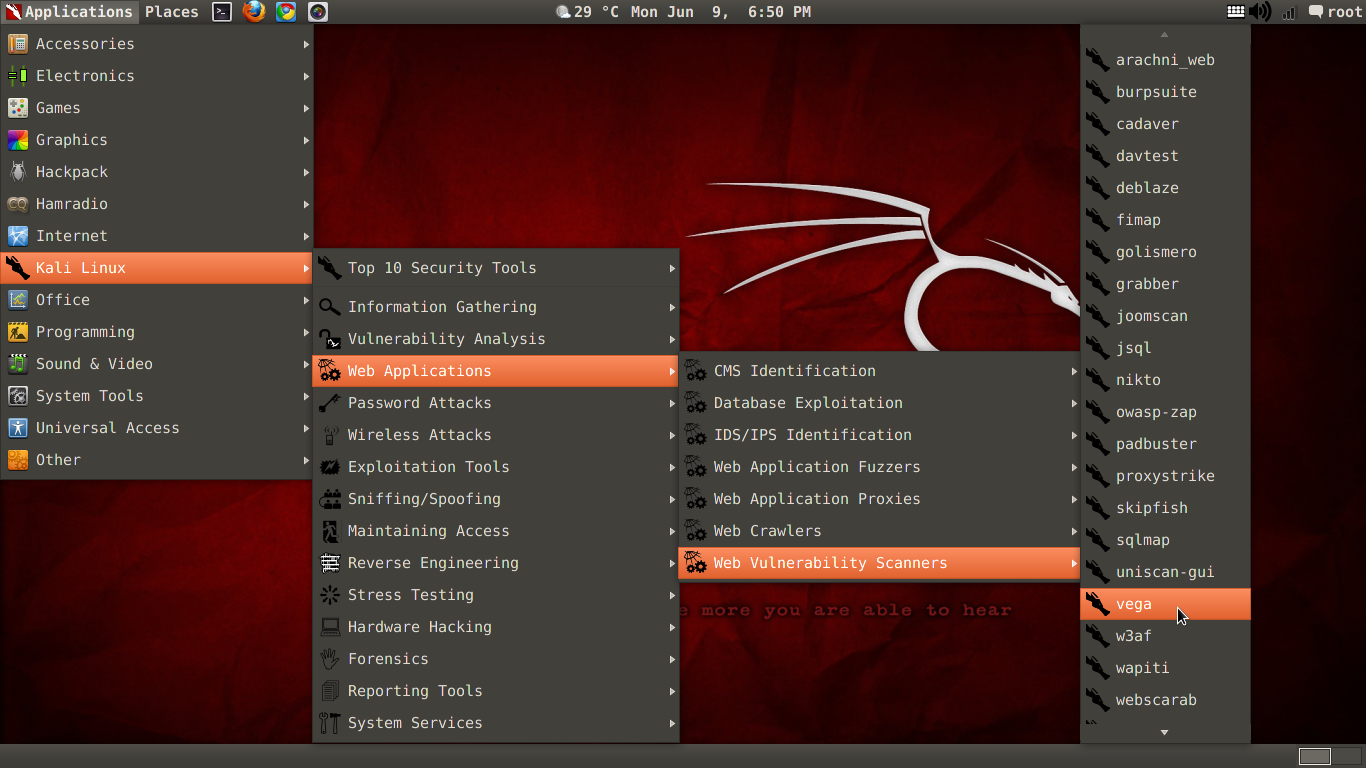This screenshot has width=1366, height=768.
Task: Select Web Vulnerability Scanners
Action: point(880,563)
